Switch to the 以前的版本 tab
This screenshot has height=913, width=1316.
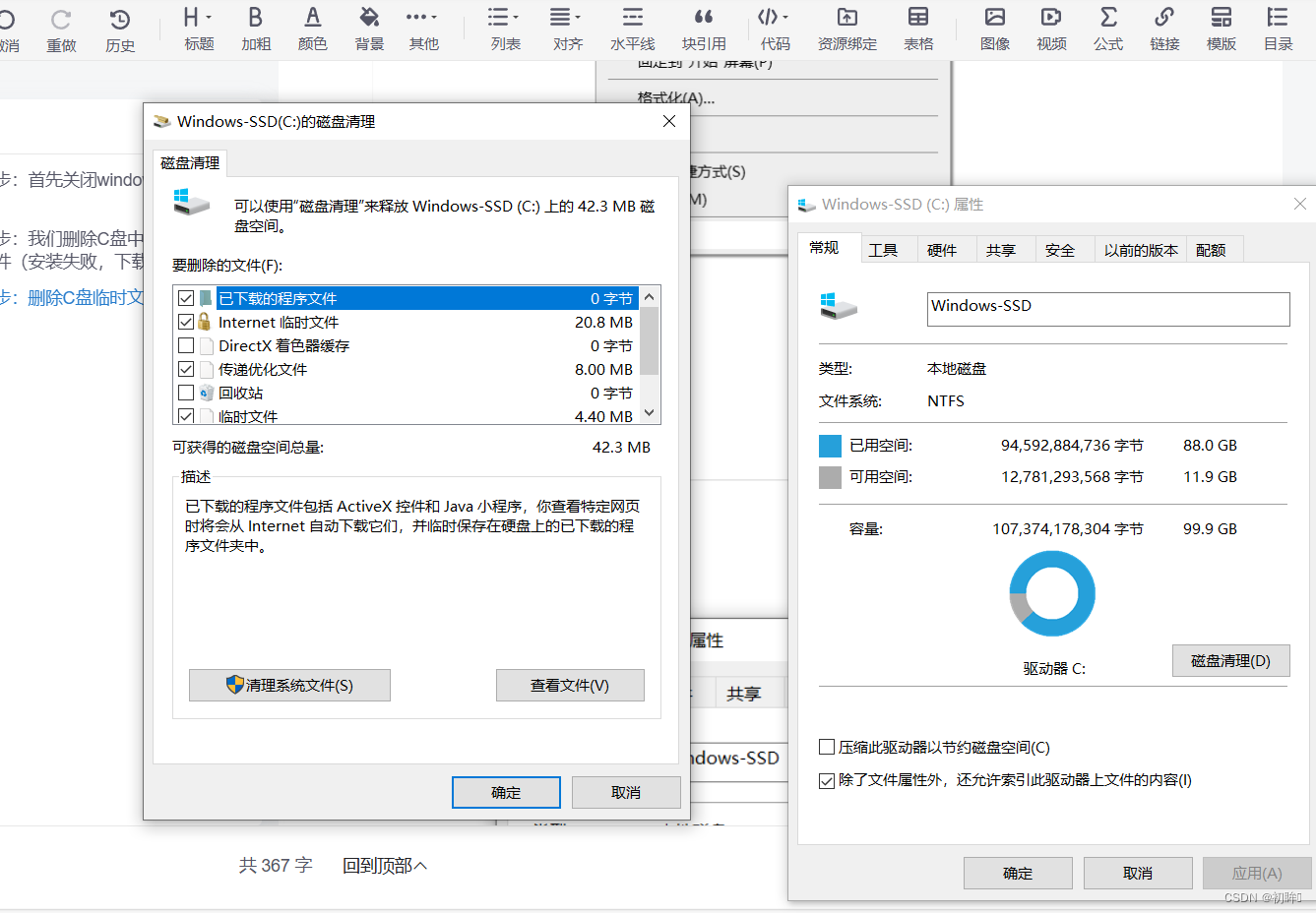click(x=1141, y=250)
